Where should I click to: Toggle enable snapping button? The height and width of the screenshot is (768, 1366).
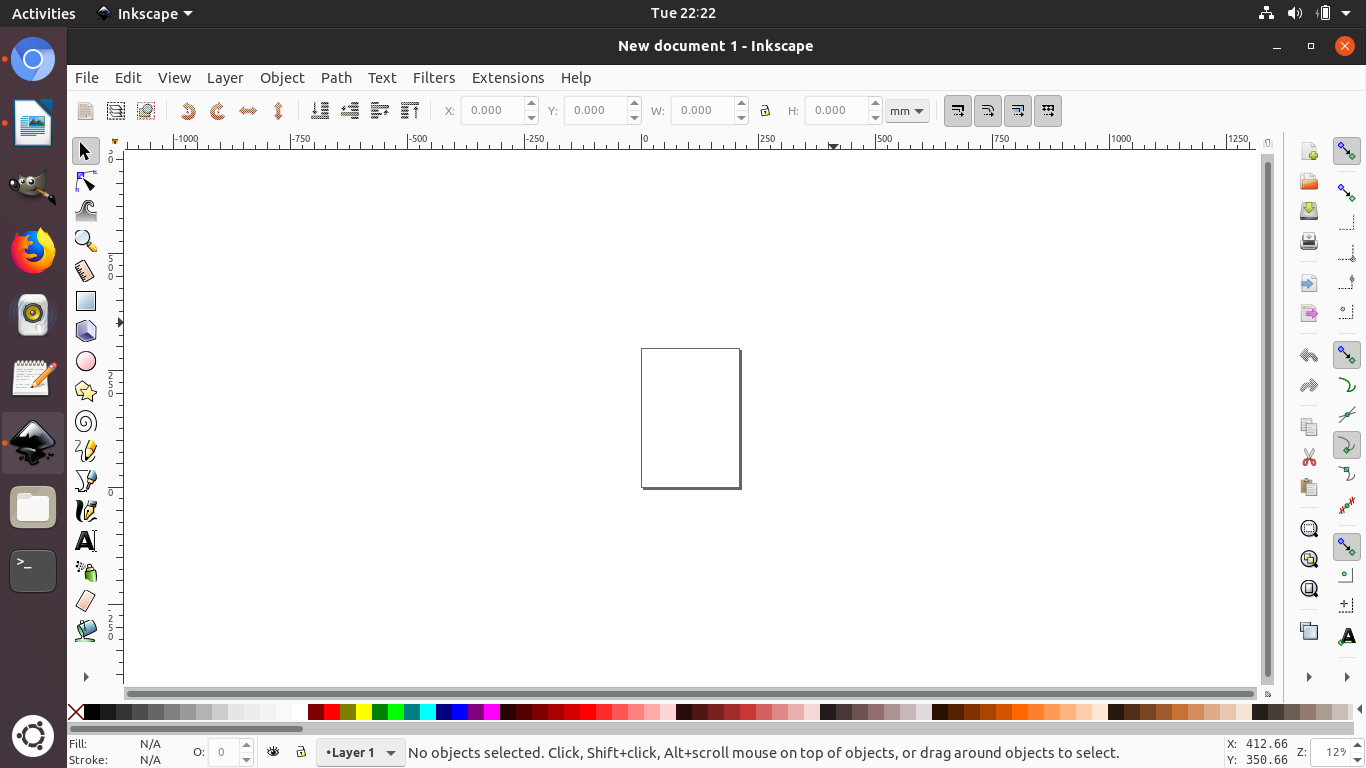pos(1347,151)
